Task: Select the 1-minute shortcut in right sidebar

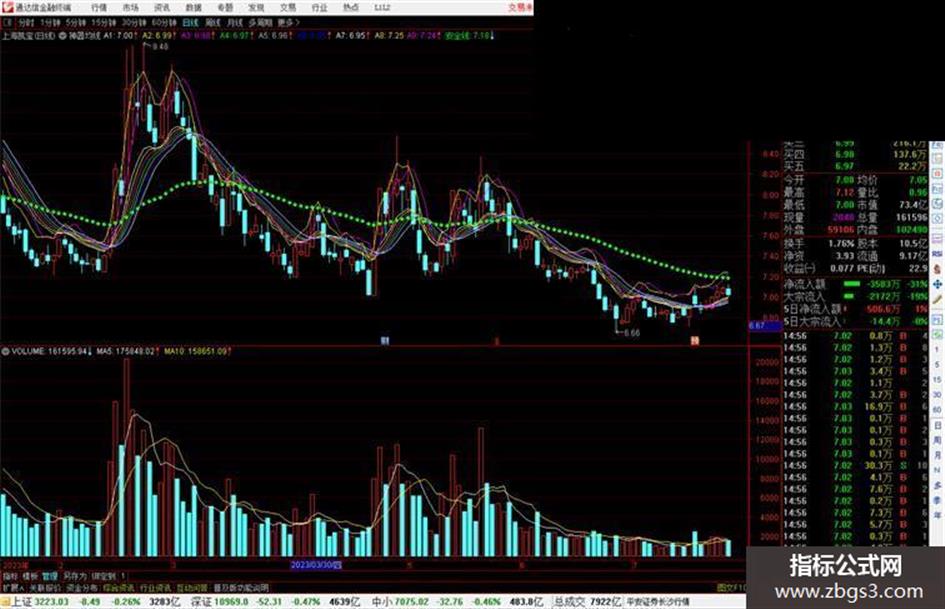Action: coord(937,349)
